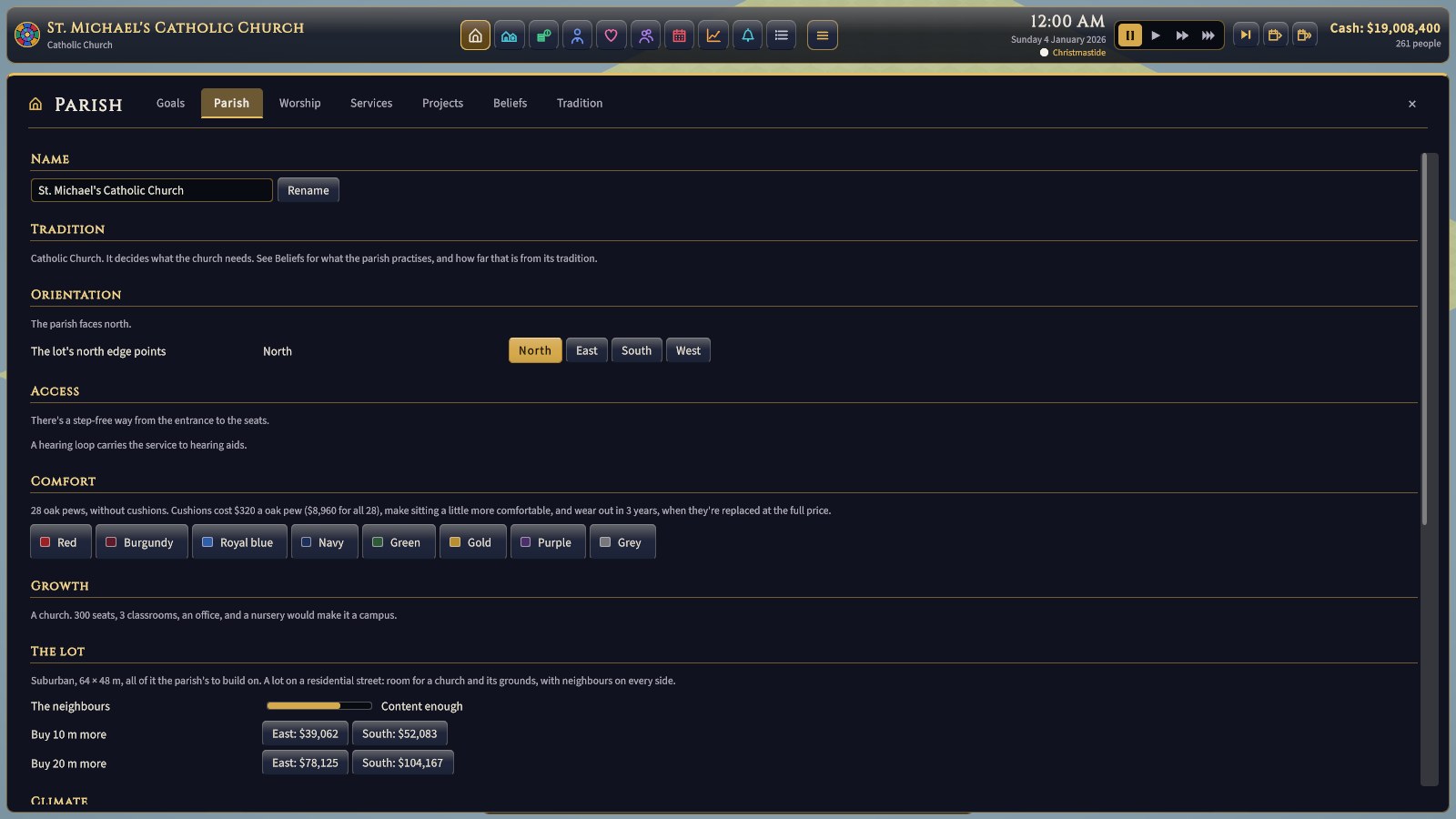Select West lot orientation

(x=688, y=350)
